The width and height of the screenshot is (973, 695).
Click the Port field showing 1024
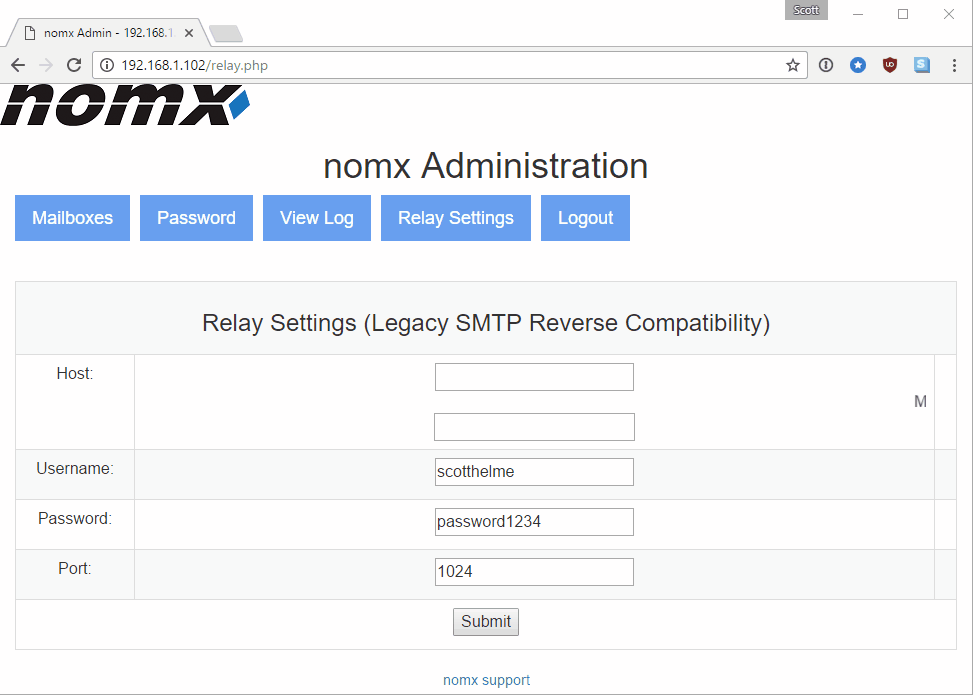click(534, 572)
